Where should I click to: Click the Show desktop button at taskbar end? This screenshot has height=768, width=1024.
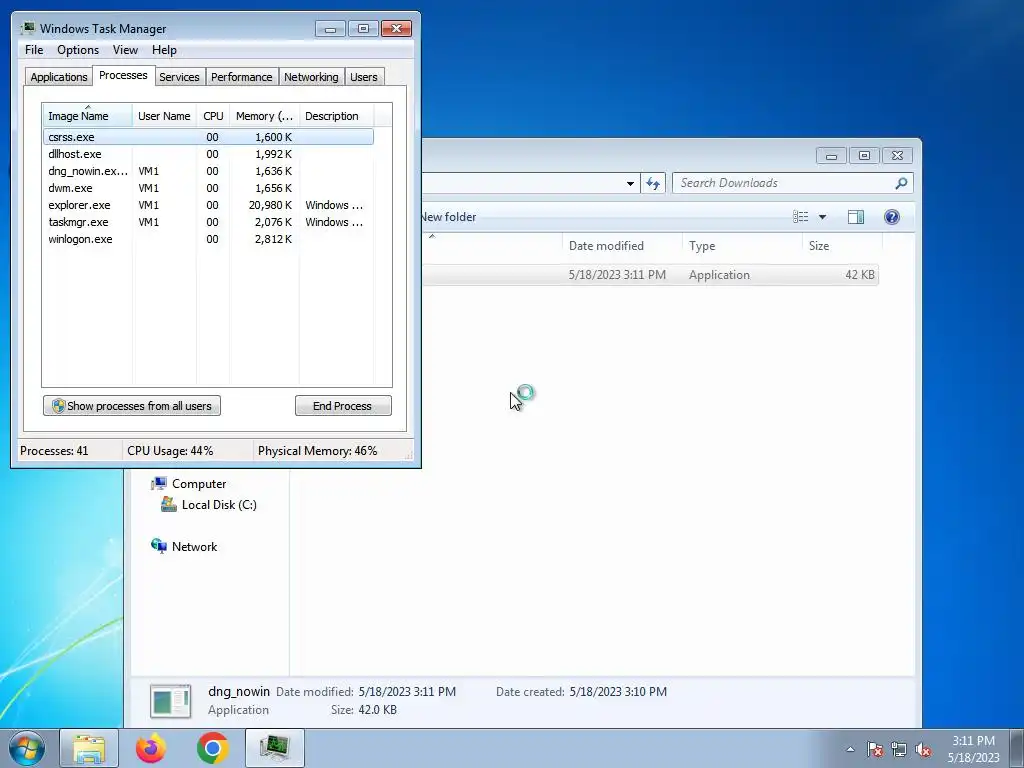tap(1016, 748)
